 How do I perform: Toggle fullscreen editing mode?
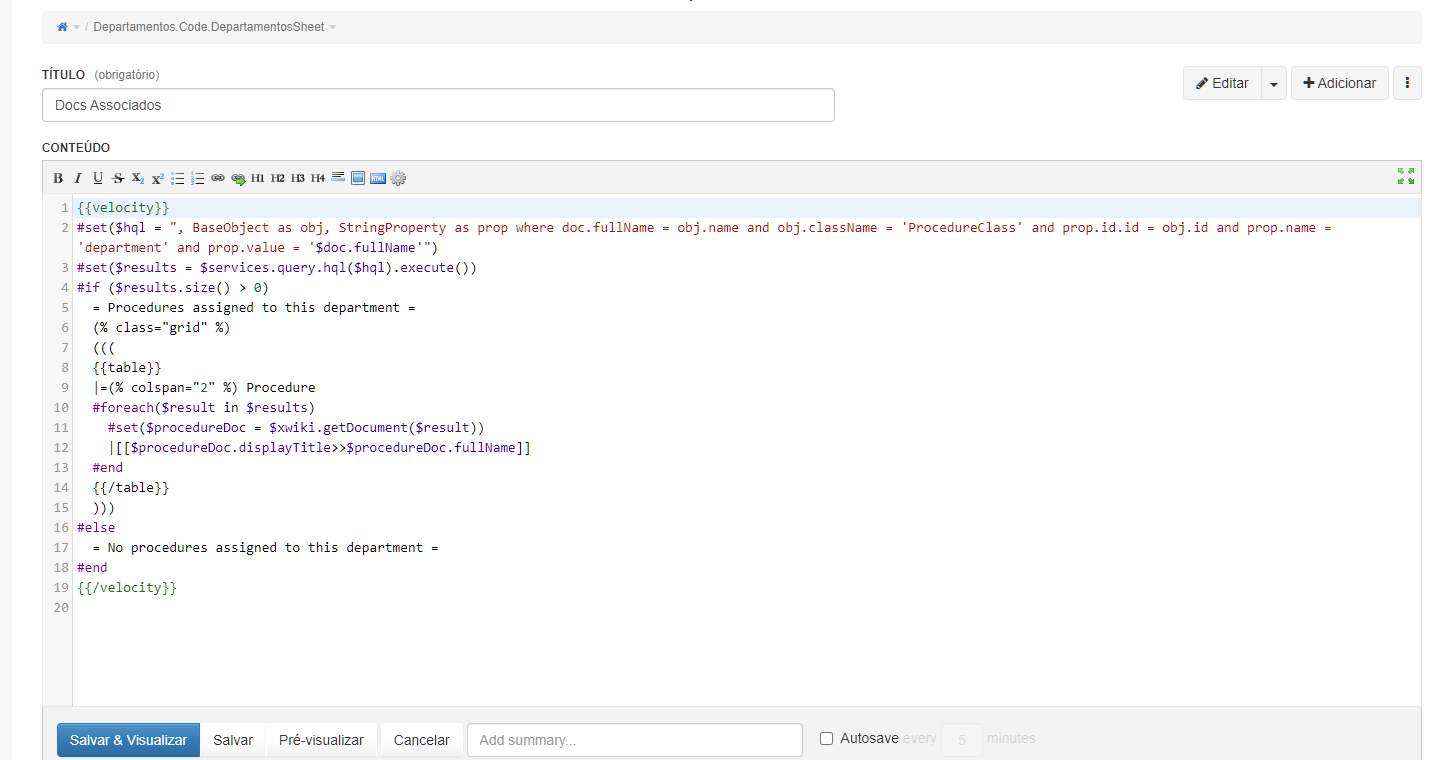click(x=1406, y=176)
